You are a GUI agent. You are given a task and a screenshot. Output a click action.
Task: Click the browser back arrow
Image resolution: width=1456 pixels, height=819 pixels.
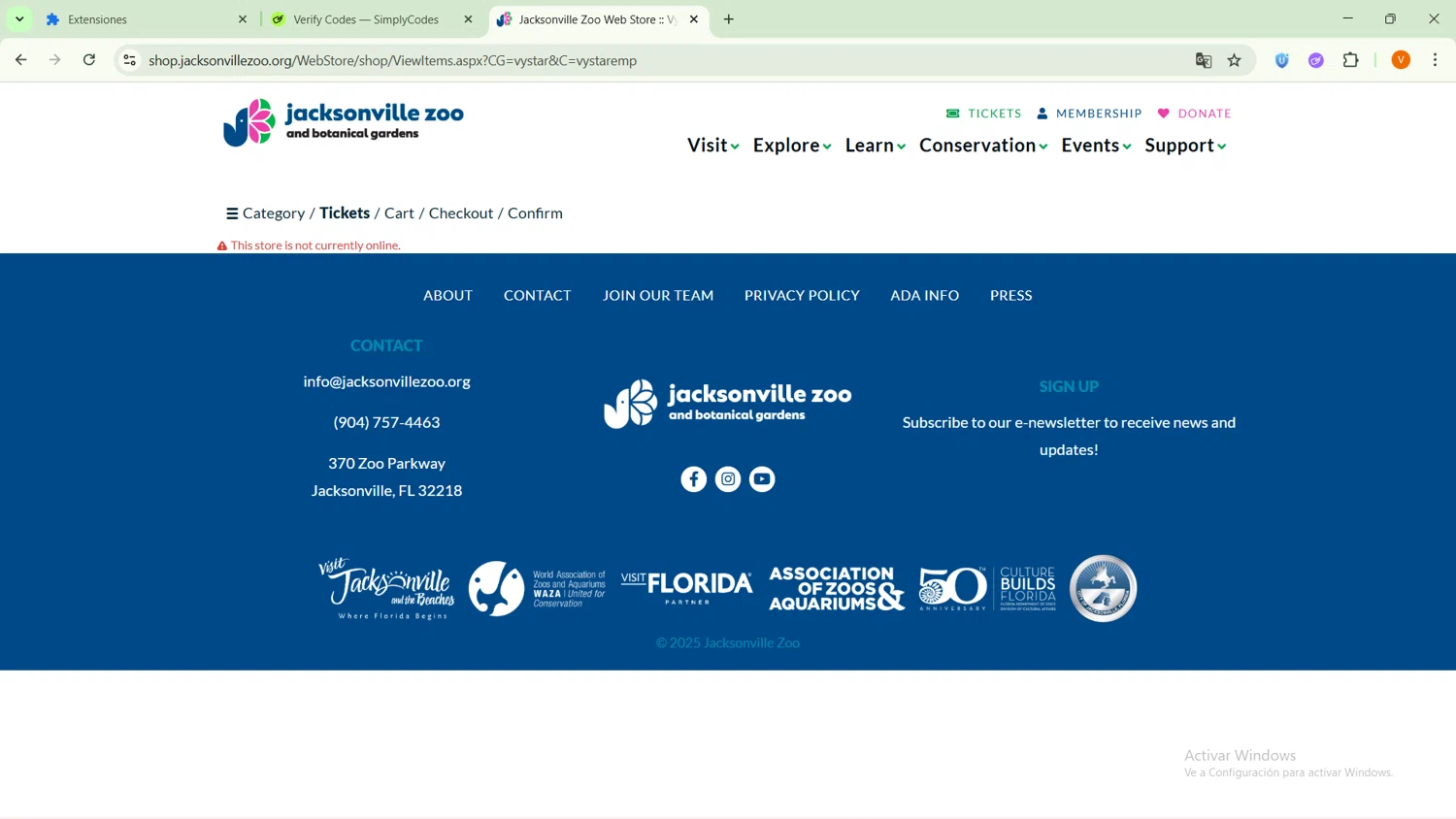(20, 60)
